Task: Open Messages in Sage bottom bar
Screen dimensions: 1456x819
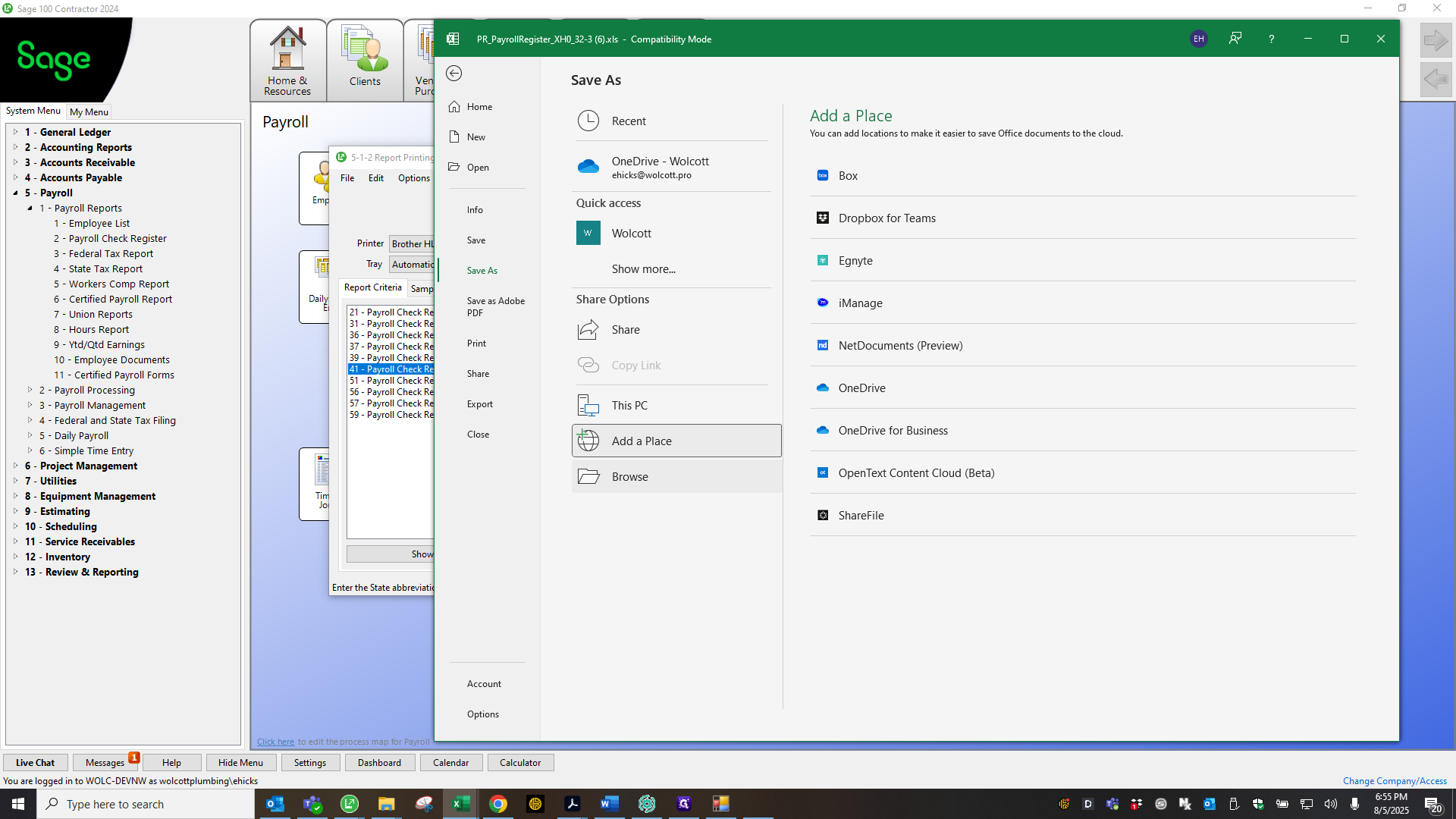Action: pos(105,763)
